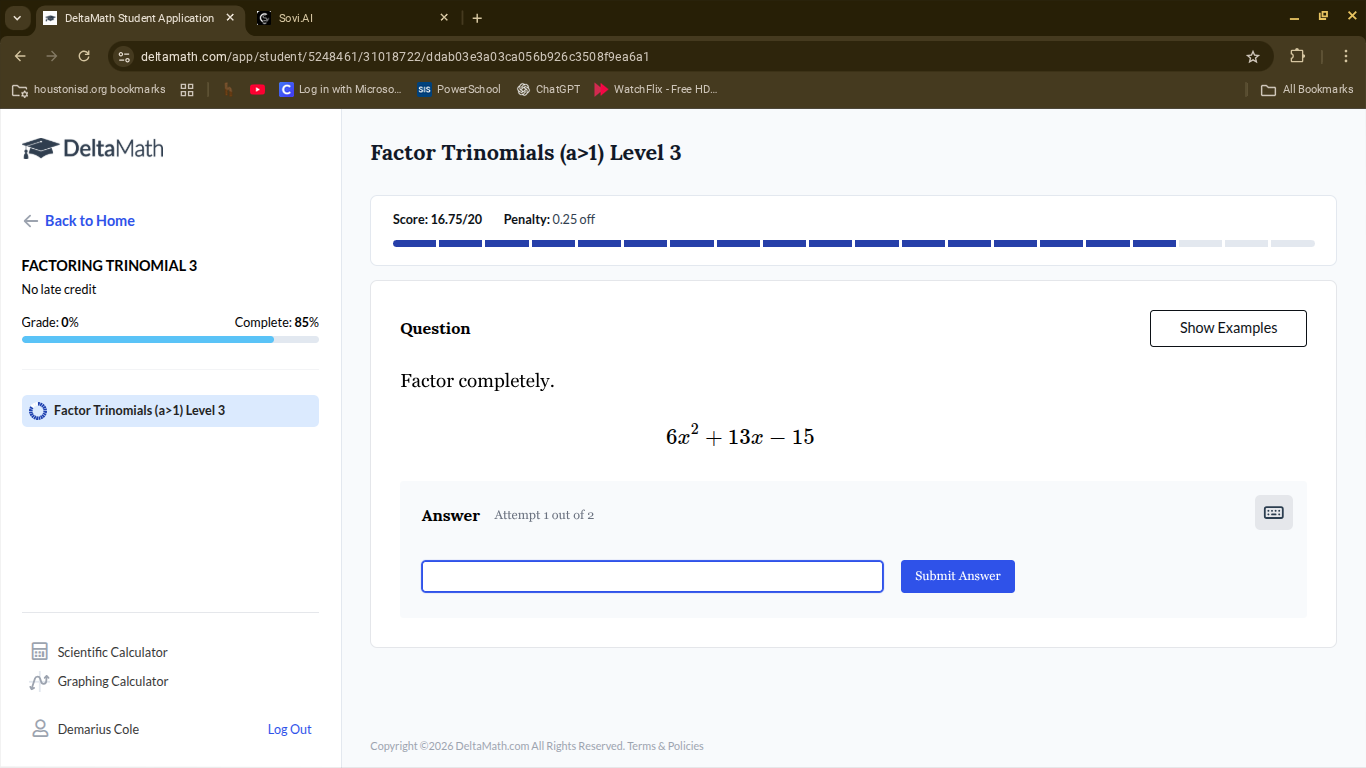Click the Submit Answer button
The width and height of the screenshot is (1366, 768).
[x=958, y=576]
